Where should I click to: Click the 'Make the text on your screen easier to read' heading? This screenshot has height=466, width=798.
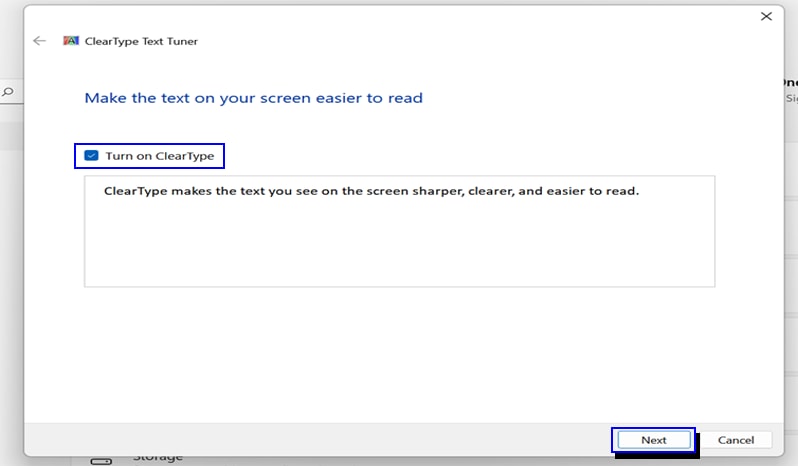pos(253,98)
